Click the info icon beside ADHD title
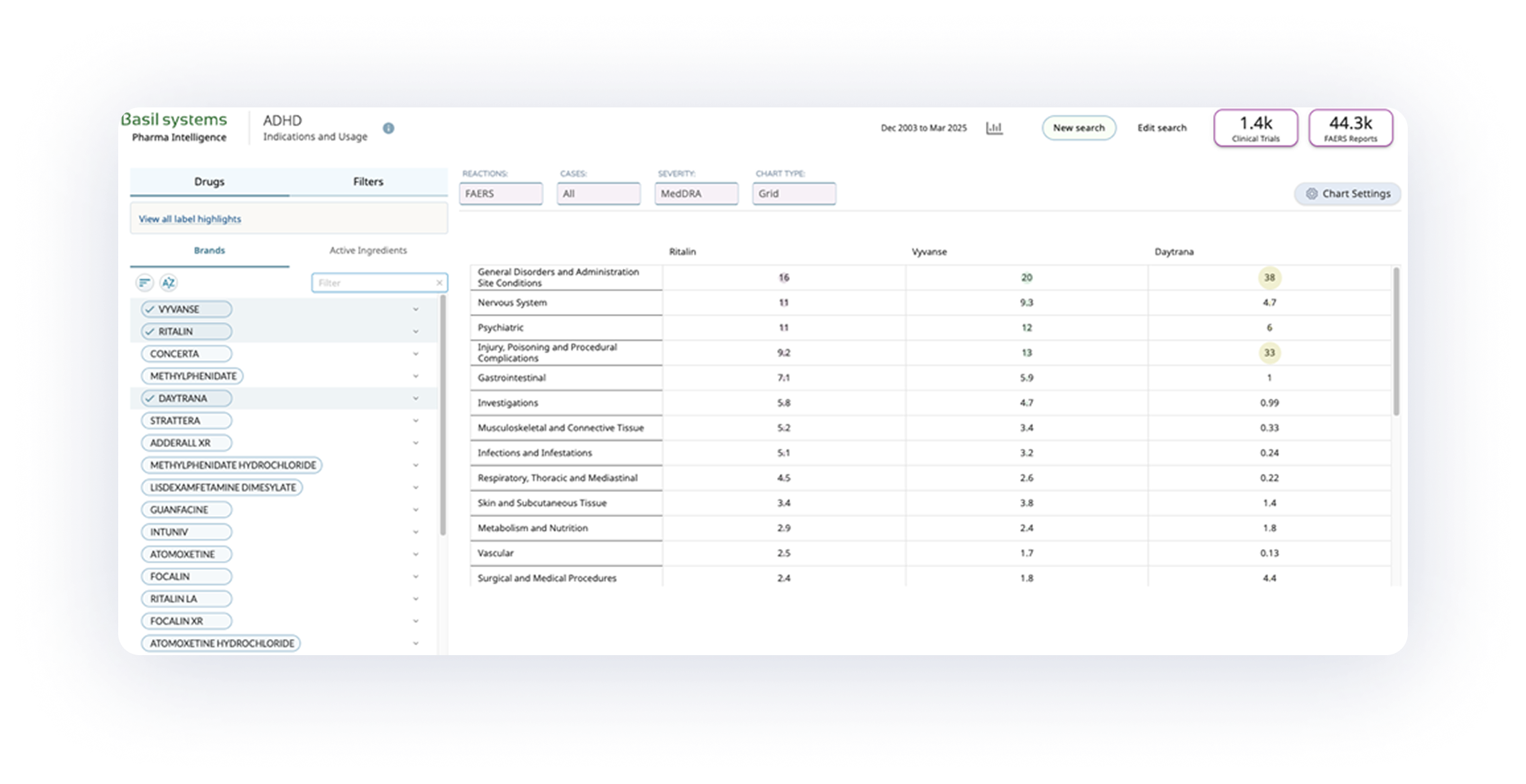1526x784 pixels. click(388, 128)
